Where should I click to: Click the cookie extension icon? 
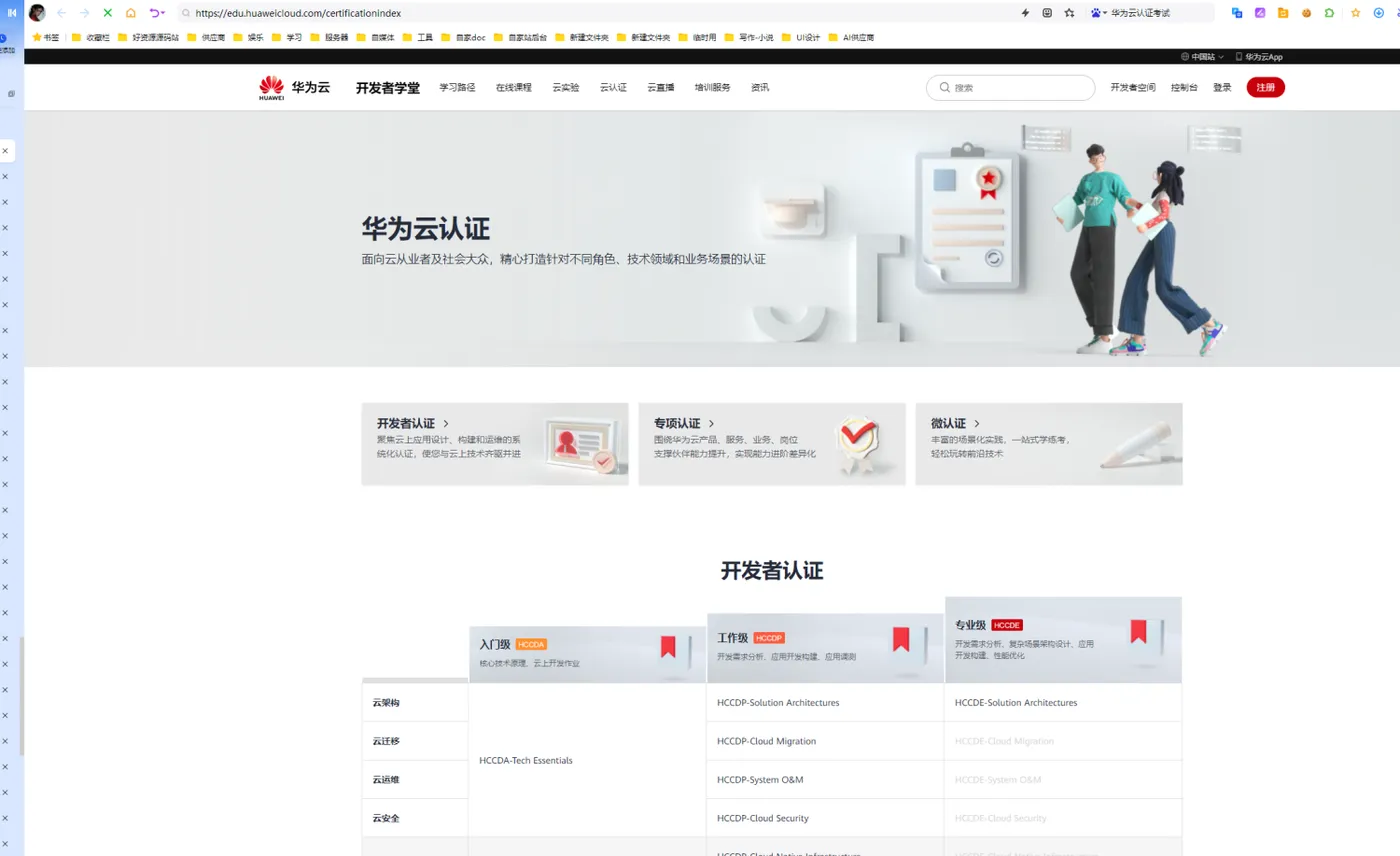click(x=1307, y=13)
